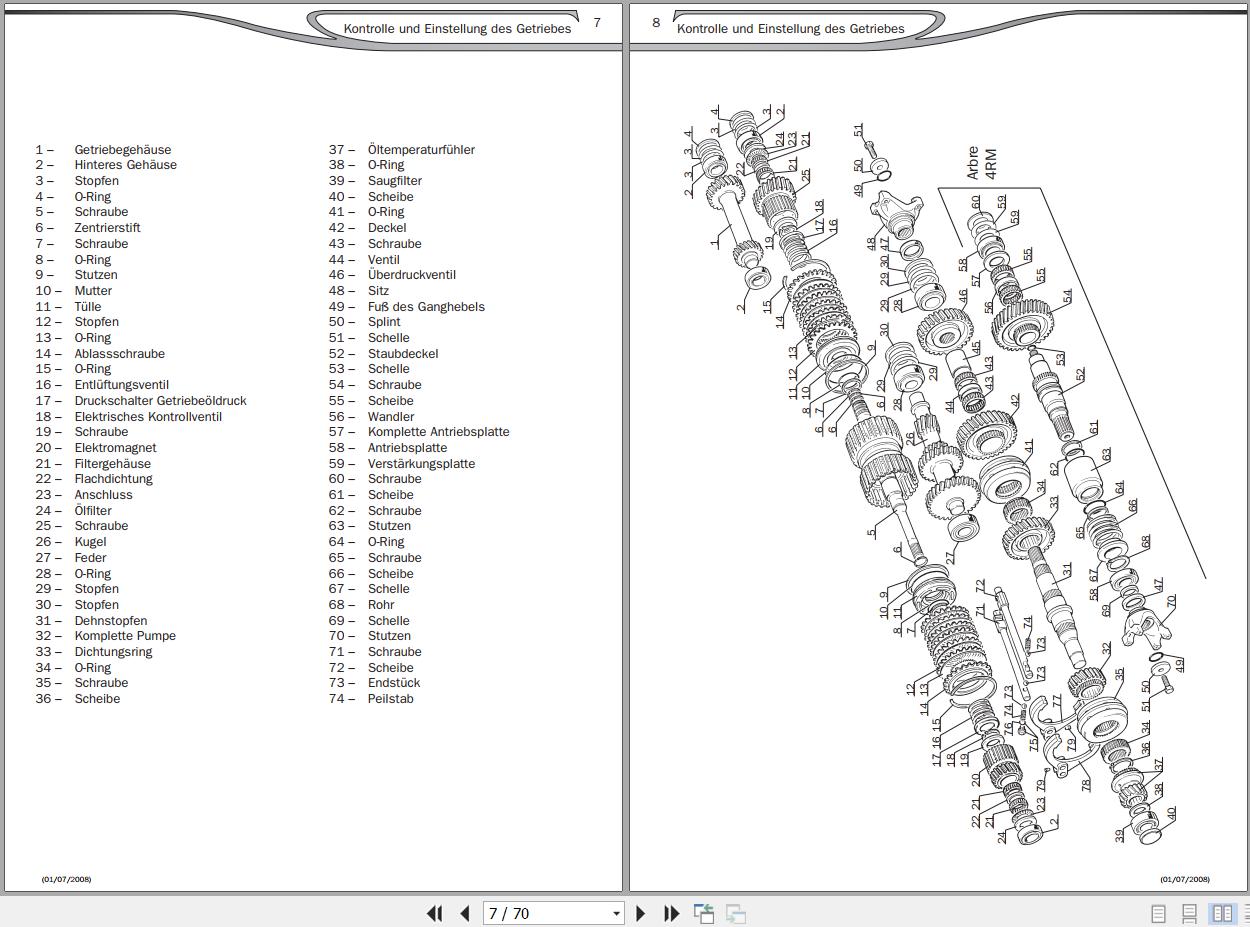The image size is (1250, 927).
Task: Click the legend entry 'Fuß des Ganghebels'
Action: (426, 307)
